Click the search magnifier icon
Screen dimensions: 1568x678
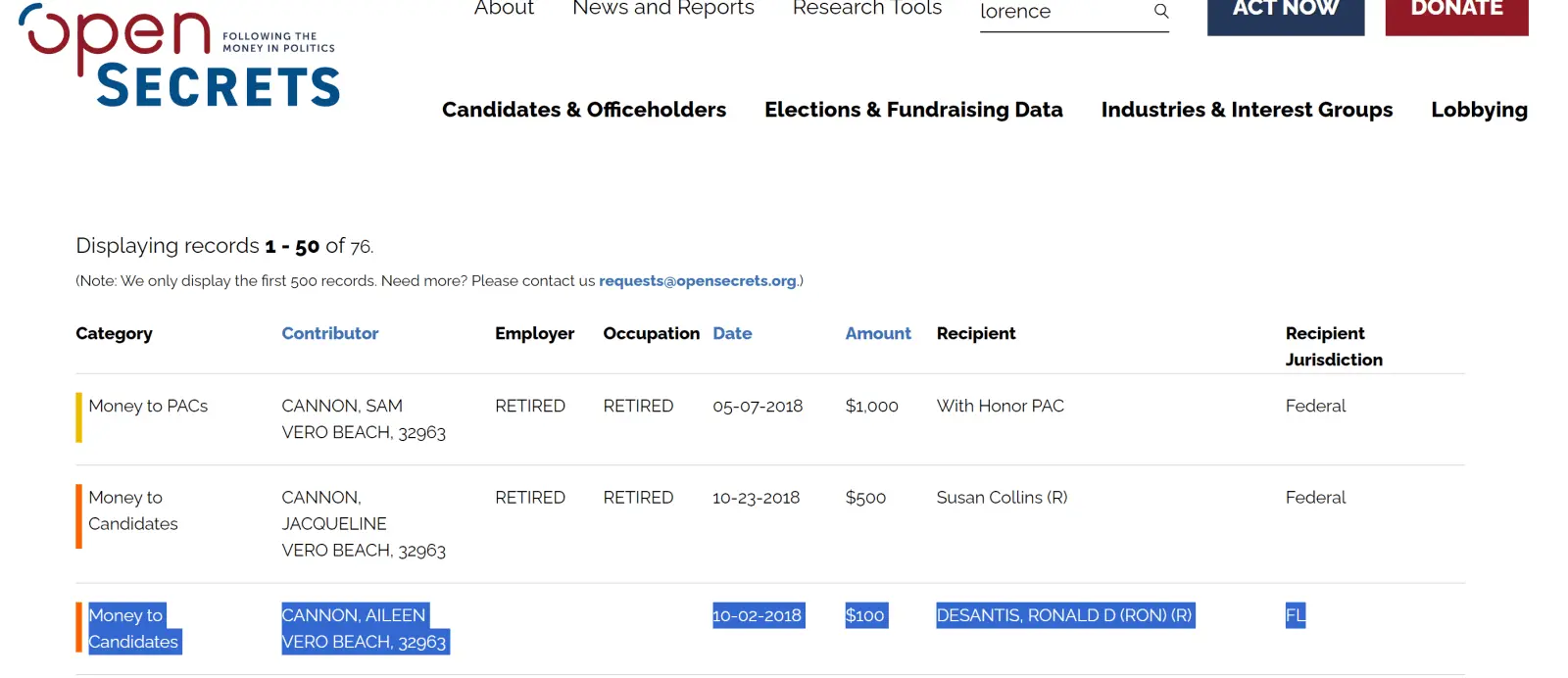click(x=1161, y=12)
